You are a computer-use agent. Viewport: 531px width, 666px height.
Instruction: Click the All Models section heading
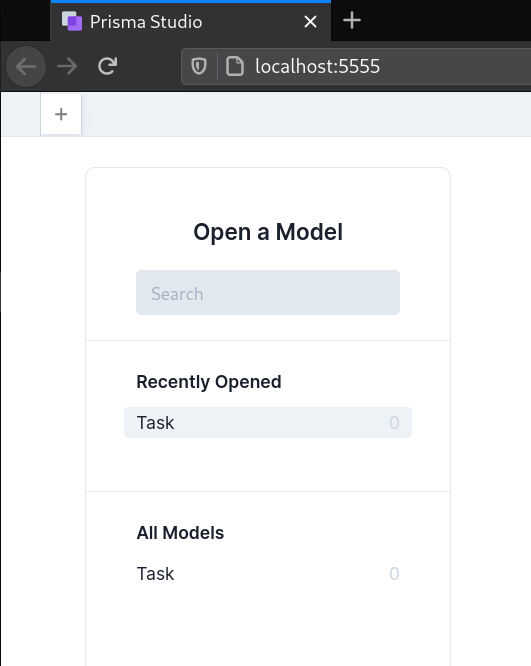pyautogui.click(x=180, y=533)
